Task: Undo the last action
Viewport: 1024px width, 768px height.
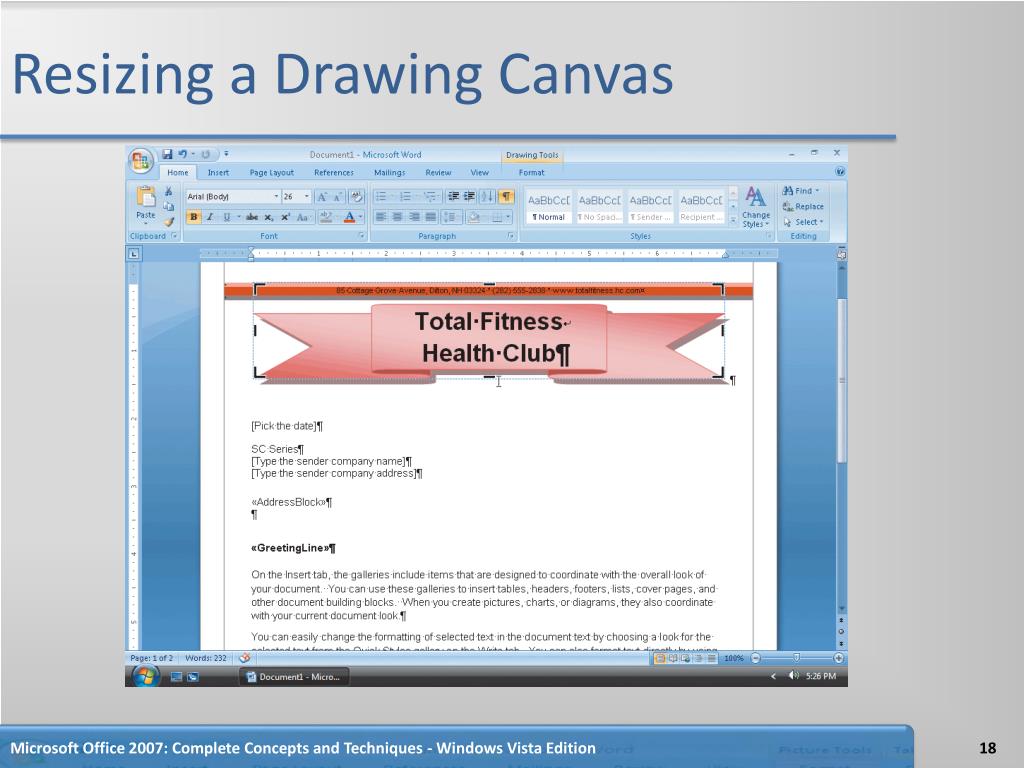Action: pyautogui.click(x=183, y=154)
